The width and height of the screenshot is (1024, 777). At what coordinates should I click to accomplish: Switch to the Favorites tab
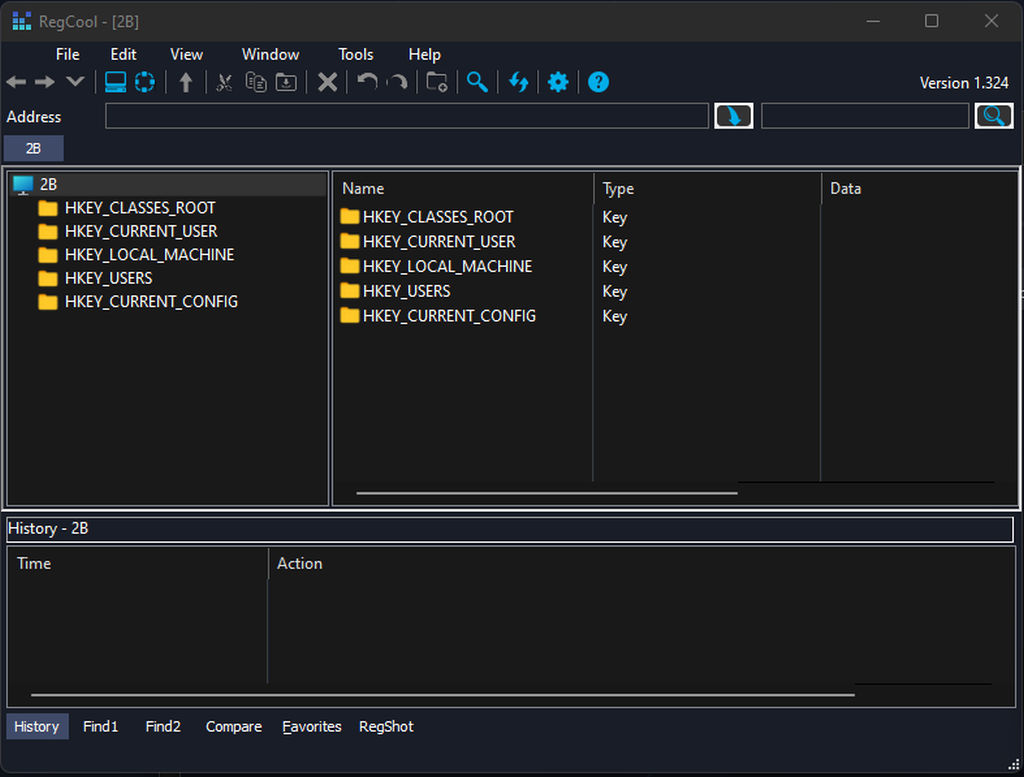pyautogui.click(x=312, y=727)
